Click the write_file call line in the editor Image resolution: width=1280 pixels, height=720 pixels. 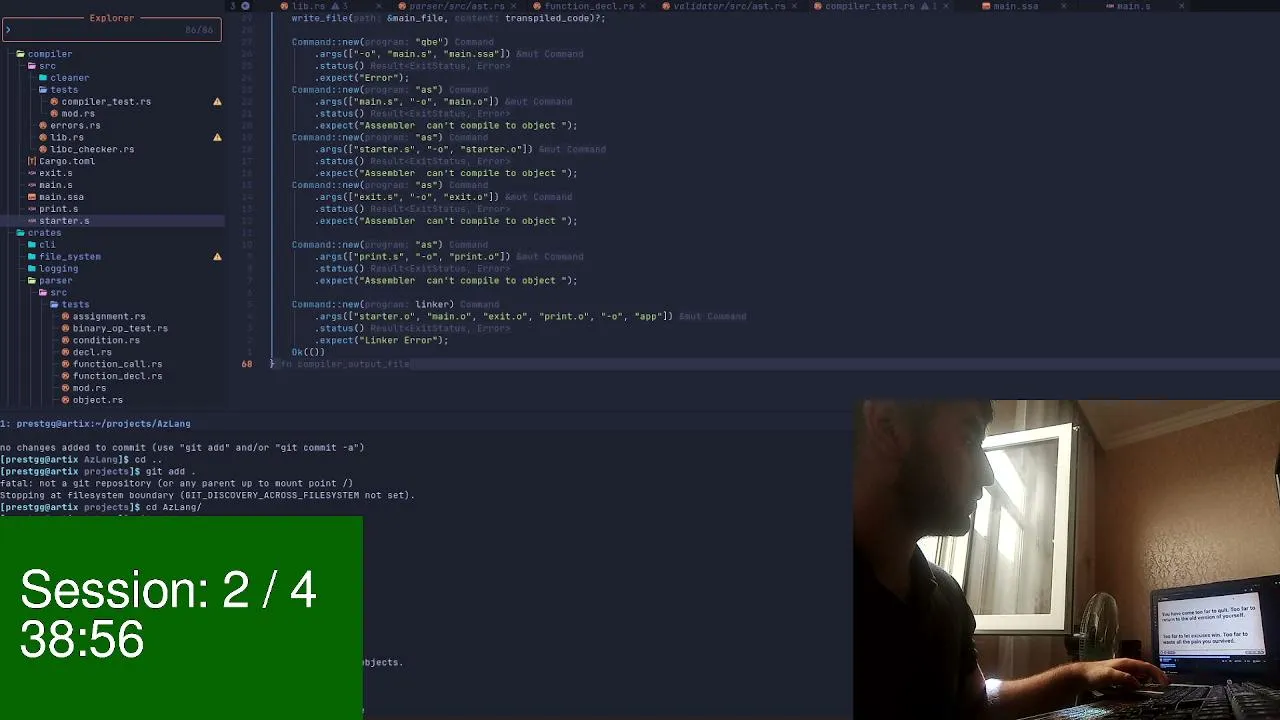[x=448, y=18]
